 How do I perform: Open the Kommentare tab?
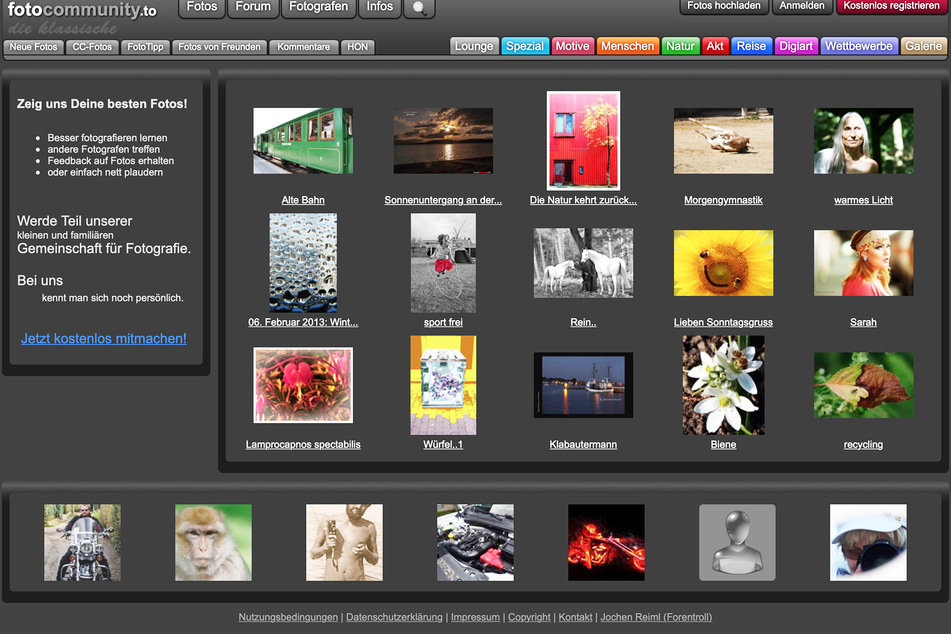coord(304,47)
